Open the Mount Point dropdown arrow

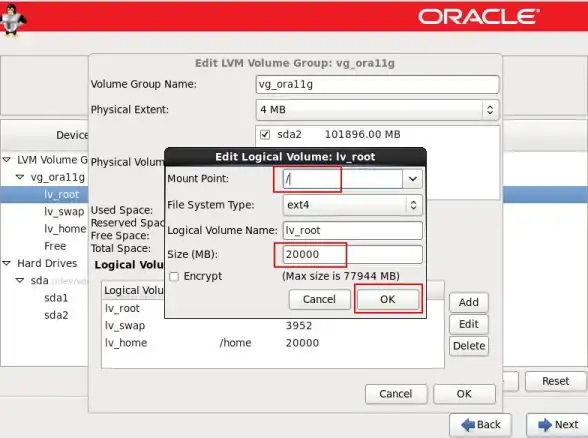(412, 178)
